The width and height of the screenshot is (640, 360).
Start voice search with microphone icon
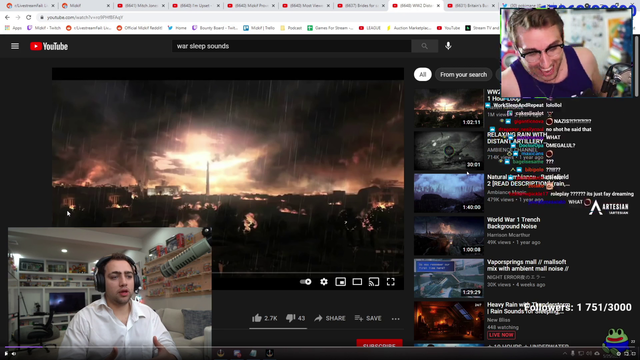pos(448,46)
